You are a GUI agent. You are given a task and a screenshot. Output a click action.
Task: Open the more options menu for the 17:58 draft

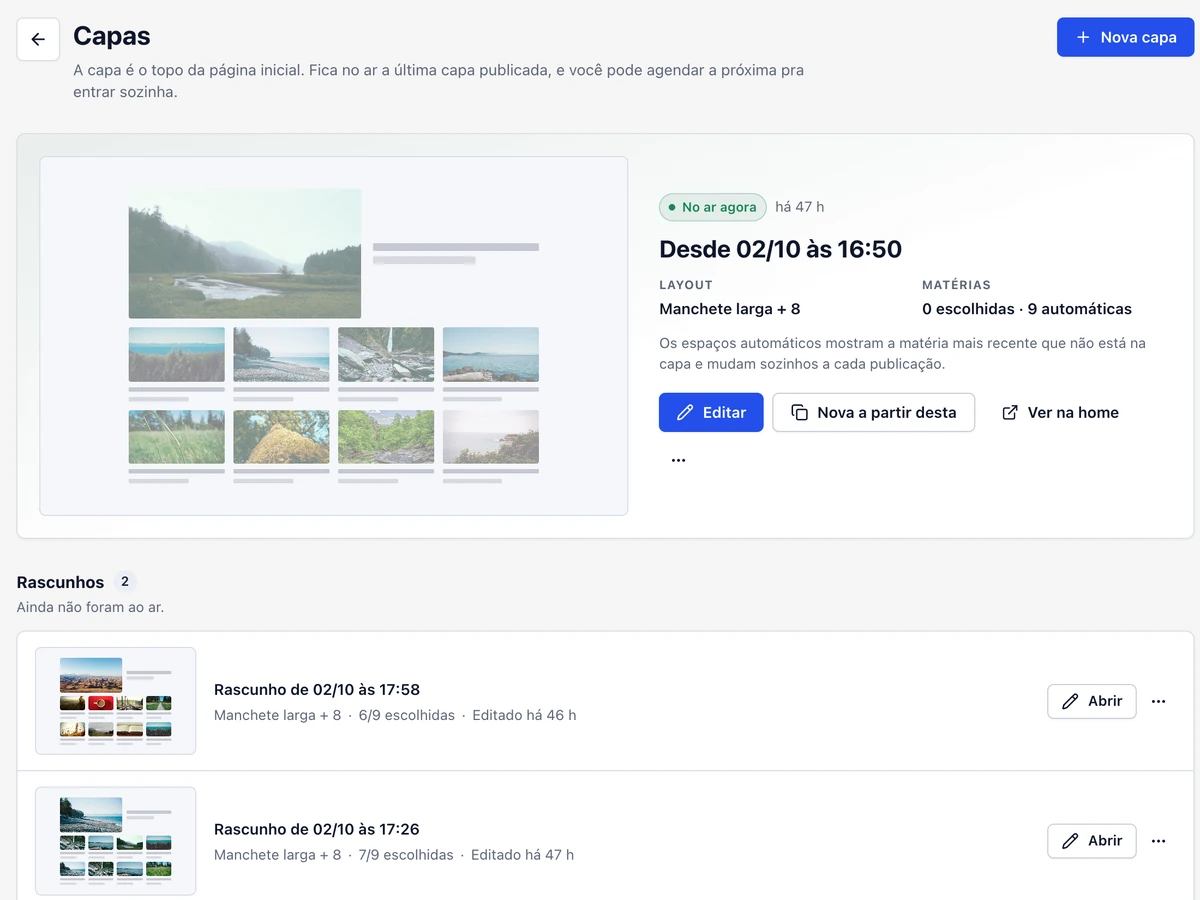point(1158,701)
